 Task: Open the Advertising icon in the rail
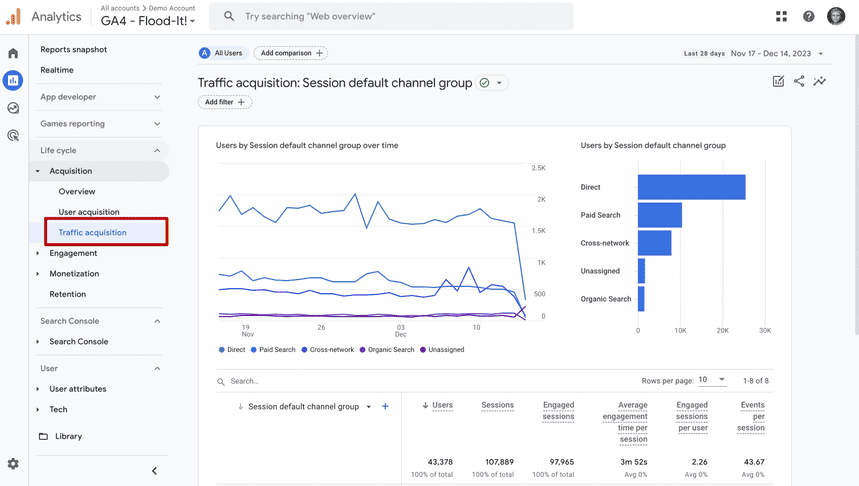pyautogui.click(x=13, y=135)
